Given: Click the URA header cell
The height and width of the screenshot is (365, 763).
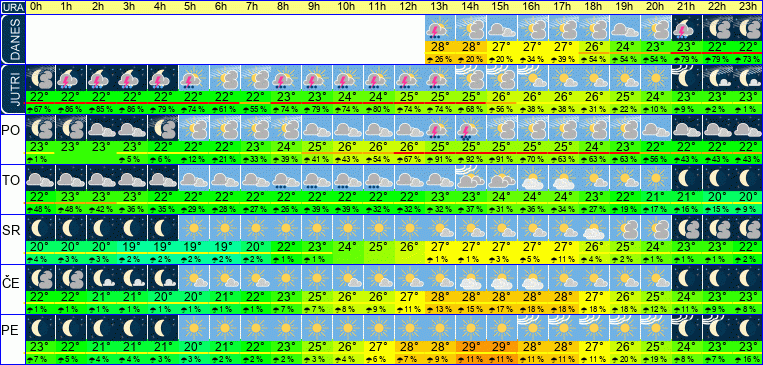Looking at the screenshot, I should [x=12, y=7].
